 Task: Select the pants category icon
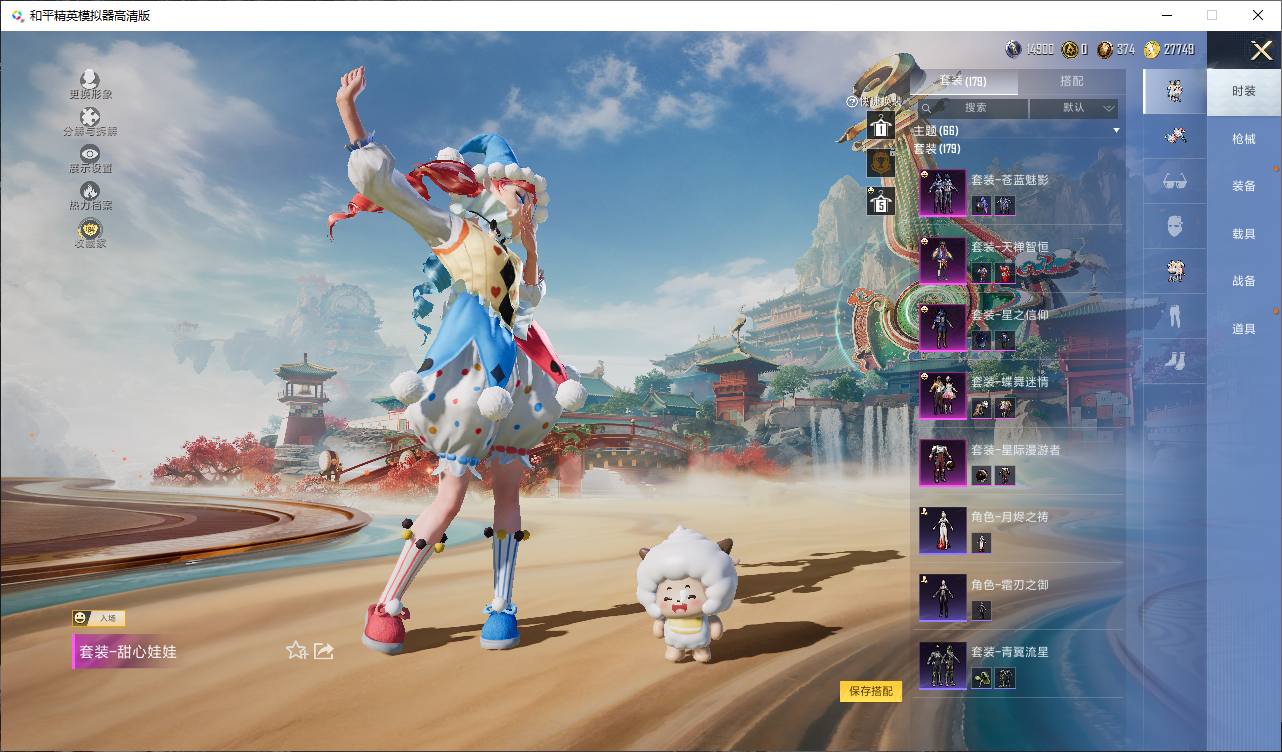click(x=1175, y=317)
